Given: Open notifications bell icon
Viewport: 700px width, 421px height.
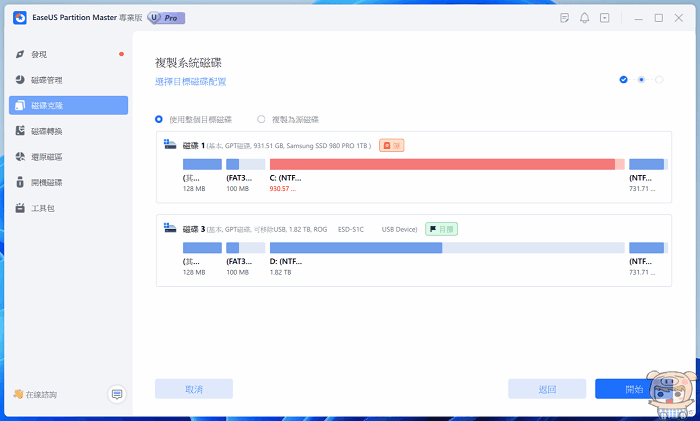Looking at the screenshot, I should [584, 18].
